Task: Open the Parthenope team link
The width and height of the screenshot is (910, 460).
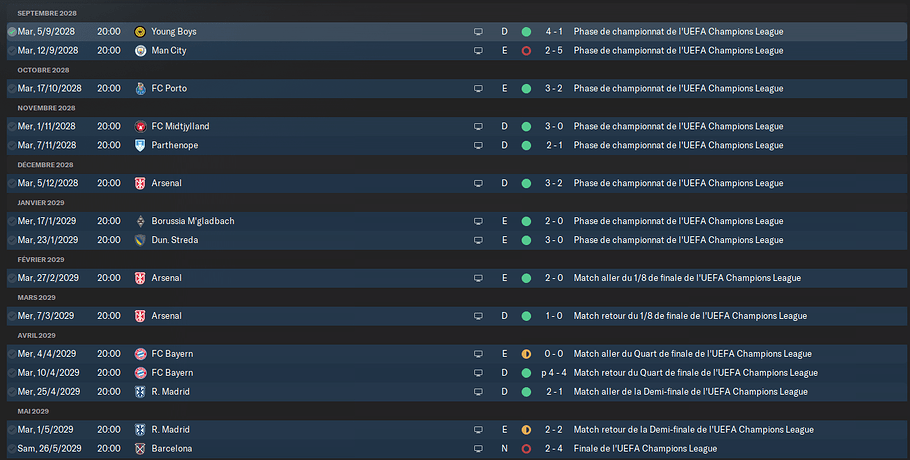Action: pyautogui.click(x=175, y=146)
